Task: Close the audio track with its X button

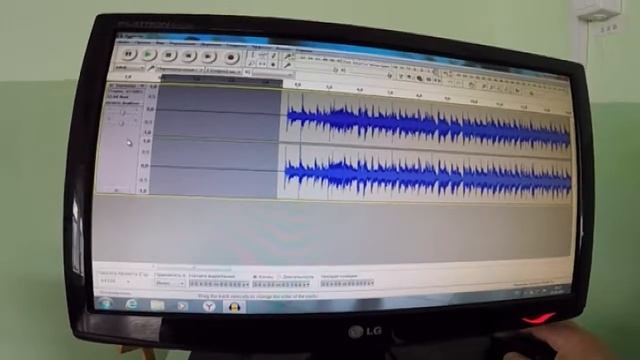Action: pyautogui.click(x=111, y=85)
